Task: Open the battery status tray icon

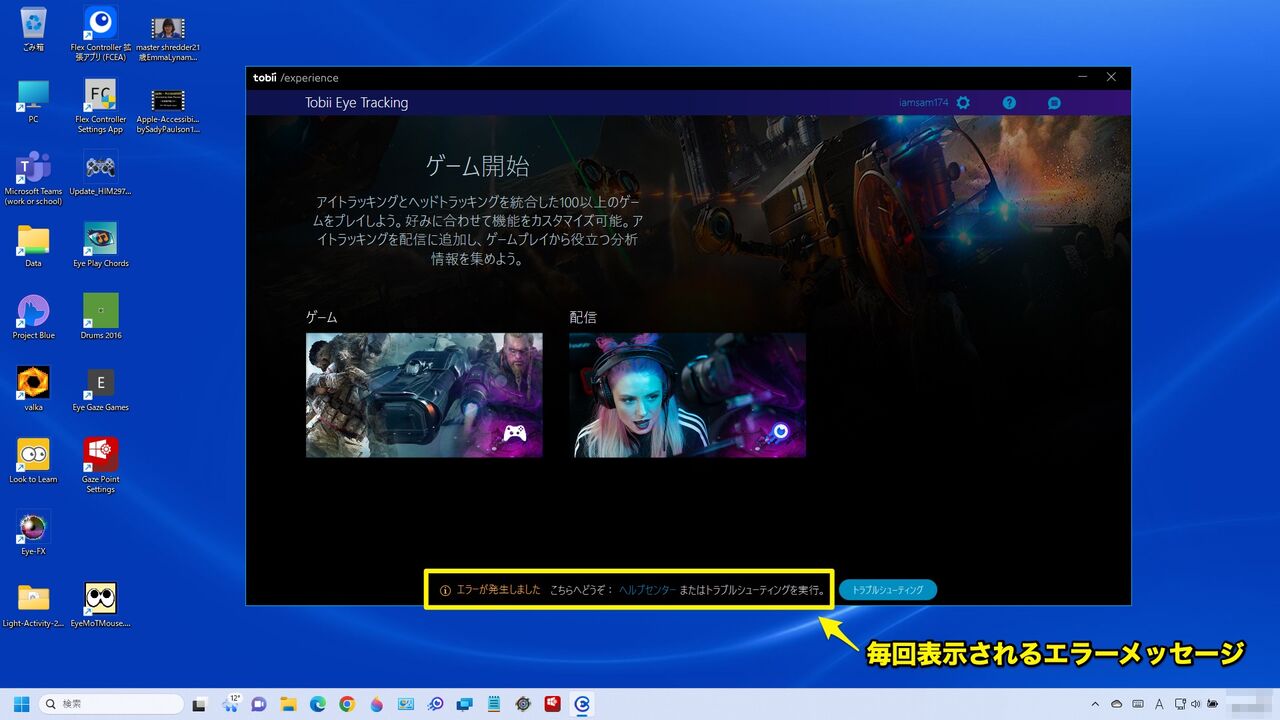Action: point(1213,704)
